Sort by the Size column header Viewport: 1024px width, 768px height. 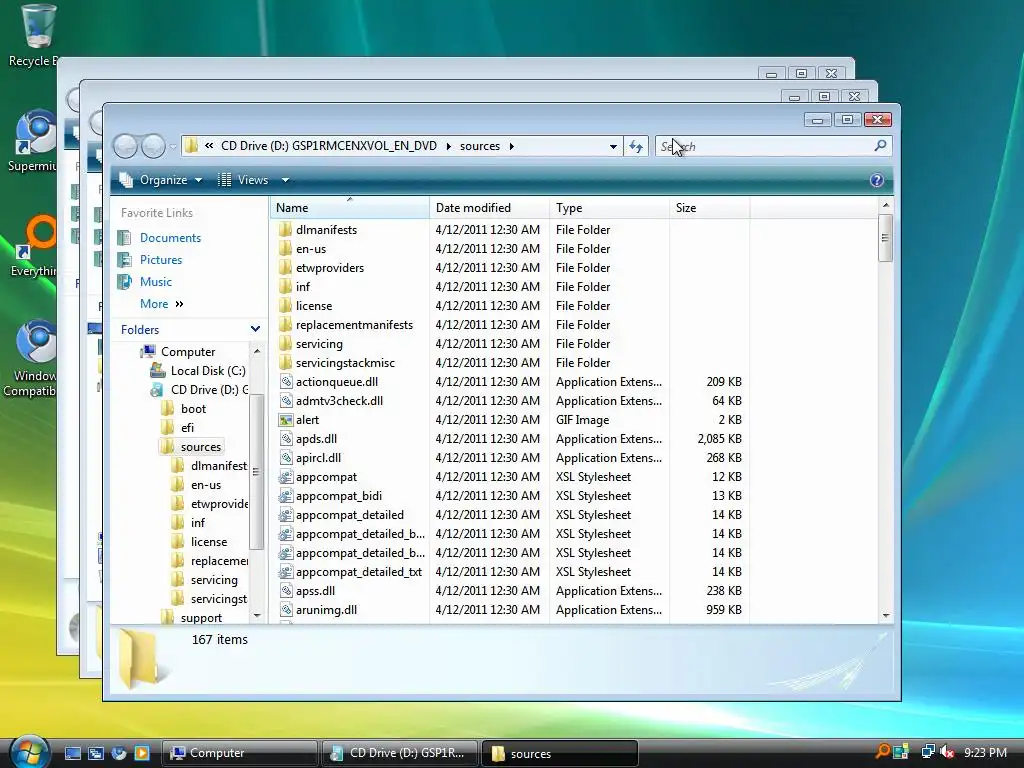[x=710, y=208]
